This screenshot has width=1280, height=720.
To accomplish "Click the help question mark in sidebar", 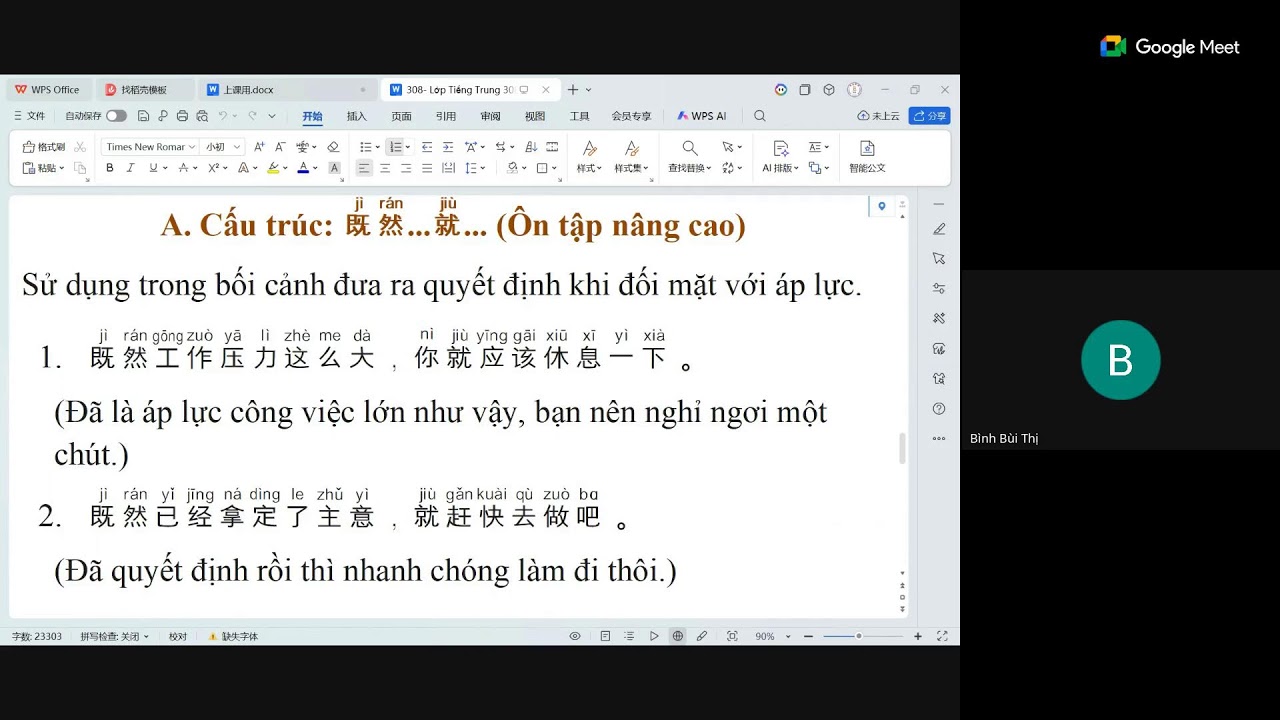I will 939,408.
